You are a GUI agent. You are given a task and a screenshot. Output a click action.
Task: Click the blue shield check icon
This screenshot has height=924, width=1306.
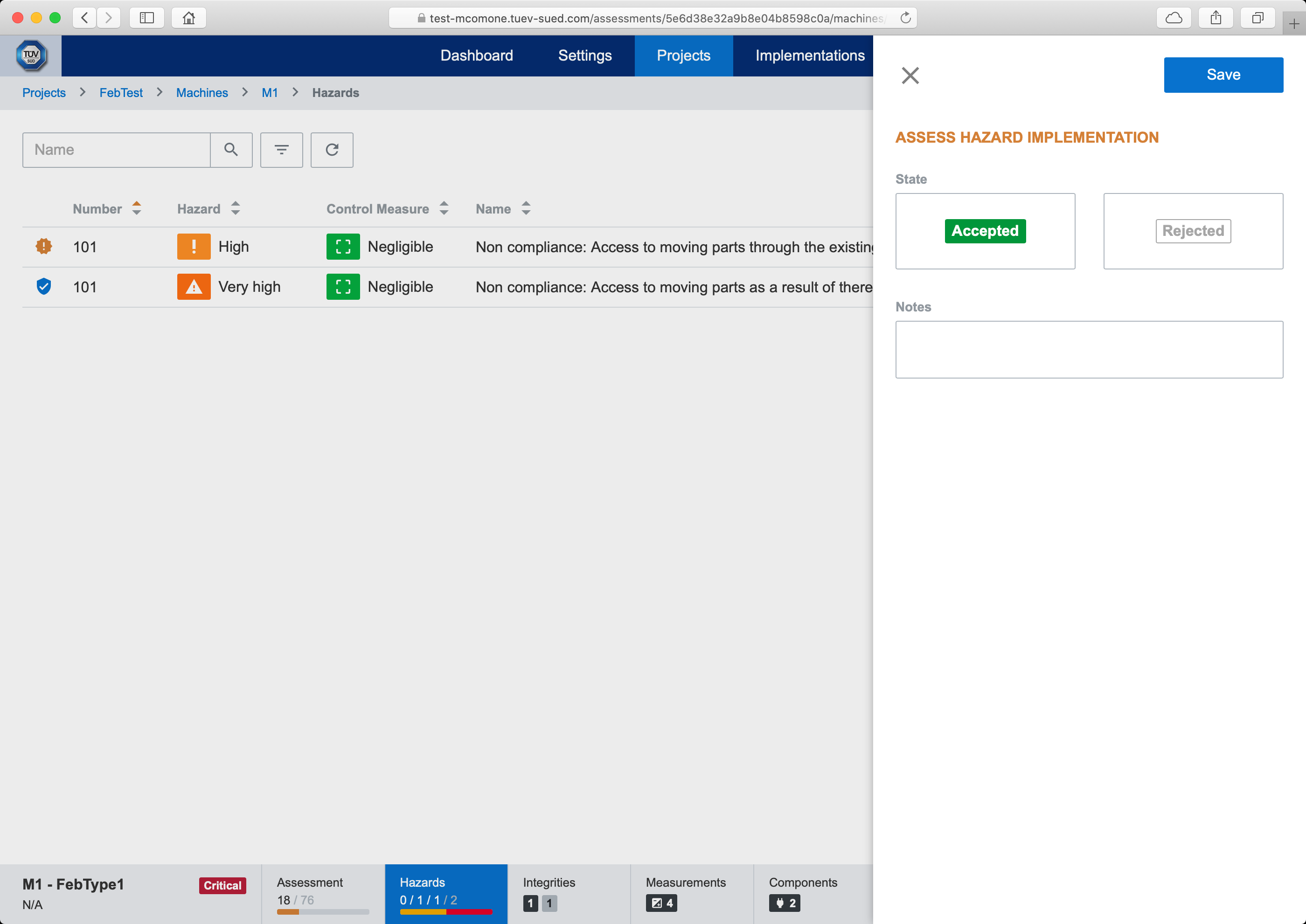pos(44,286)
